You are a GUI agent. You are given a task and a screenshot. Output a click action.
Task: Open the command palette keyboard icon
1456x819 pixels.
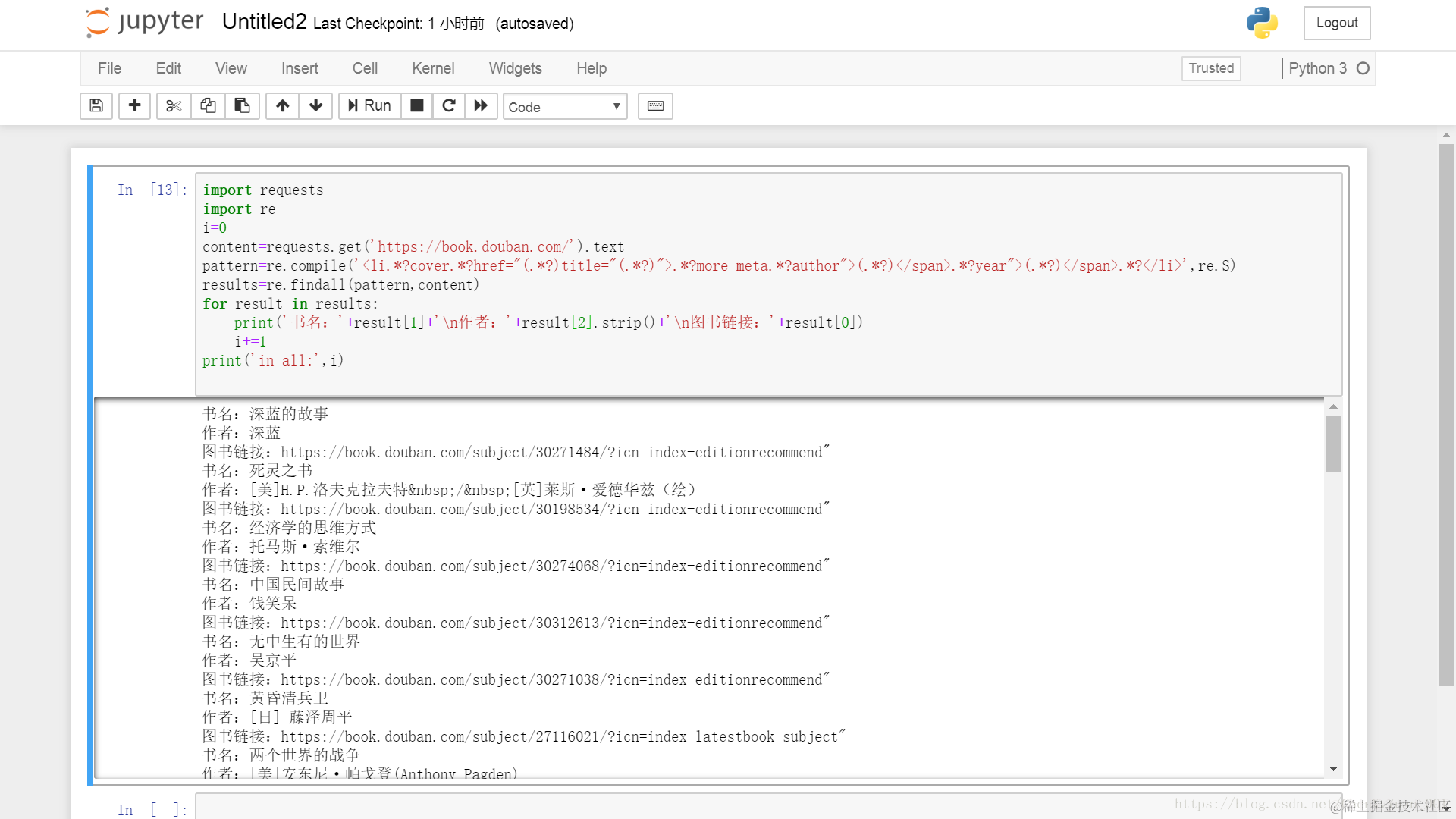point(655,106)
